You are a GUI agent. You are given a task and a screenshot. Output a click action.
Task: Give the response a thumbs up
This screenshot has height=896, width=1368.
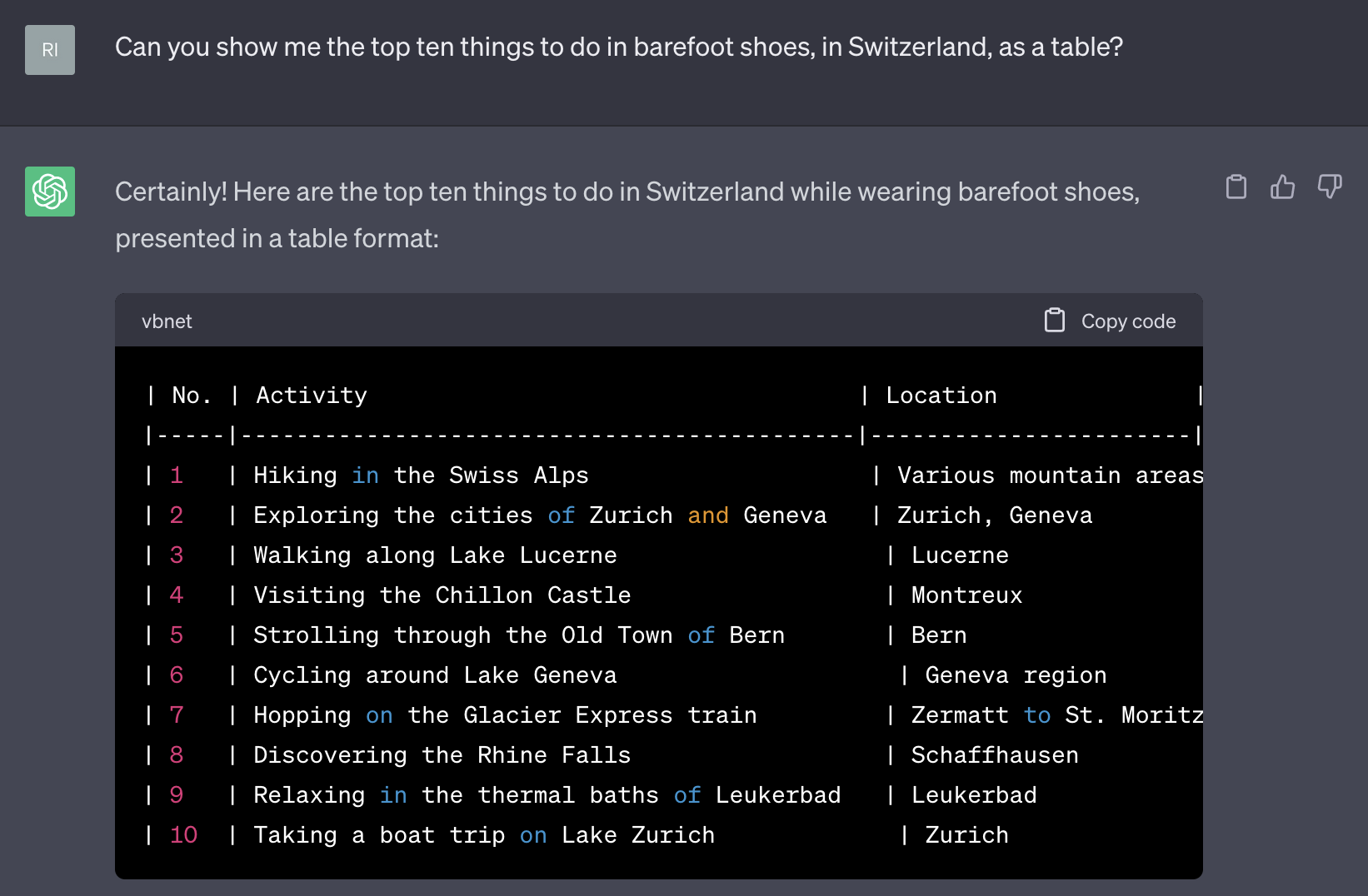(1282, 187)
